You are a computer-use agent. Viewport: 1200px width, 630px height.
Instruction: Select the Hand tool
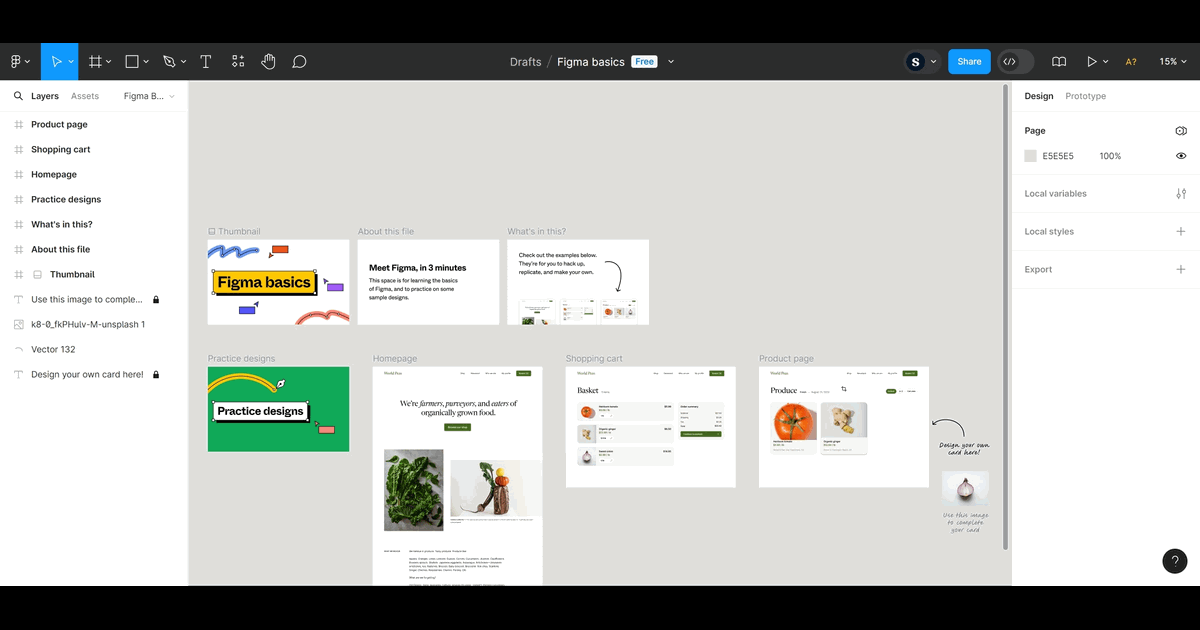point(268,62)
